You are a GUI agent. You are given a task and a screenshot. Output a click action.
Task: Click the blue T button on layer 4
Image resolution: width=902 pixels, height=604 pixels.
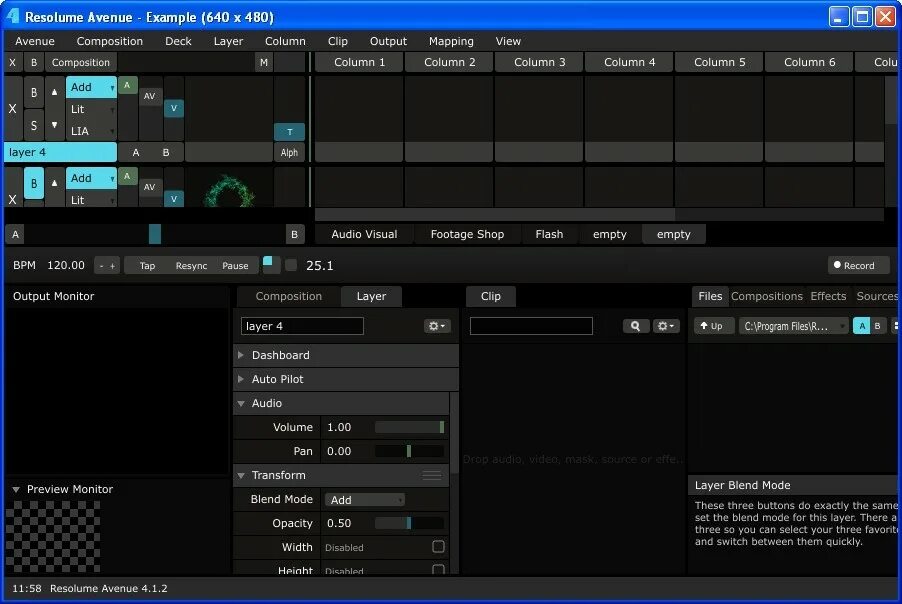click(x=289, y=132)
